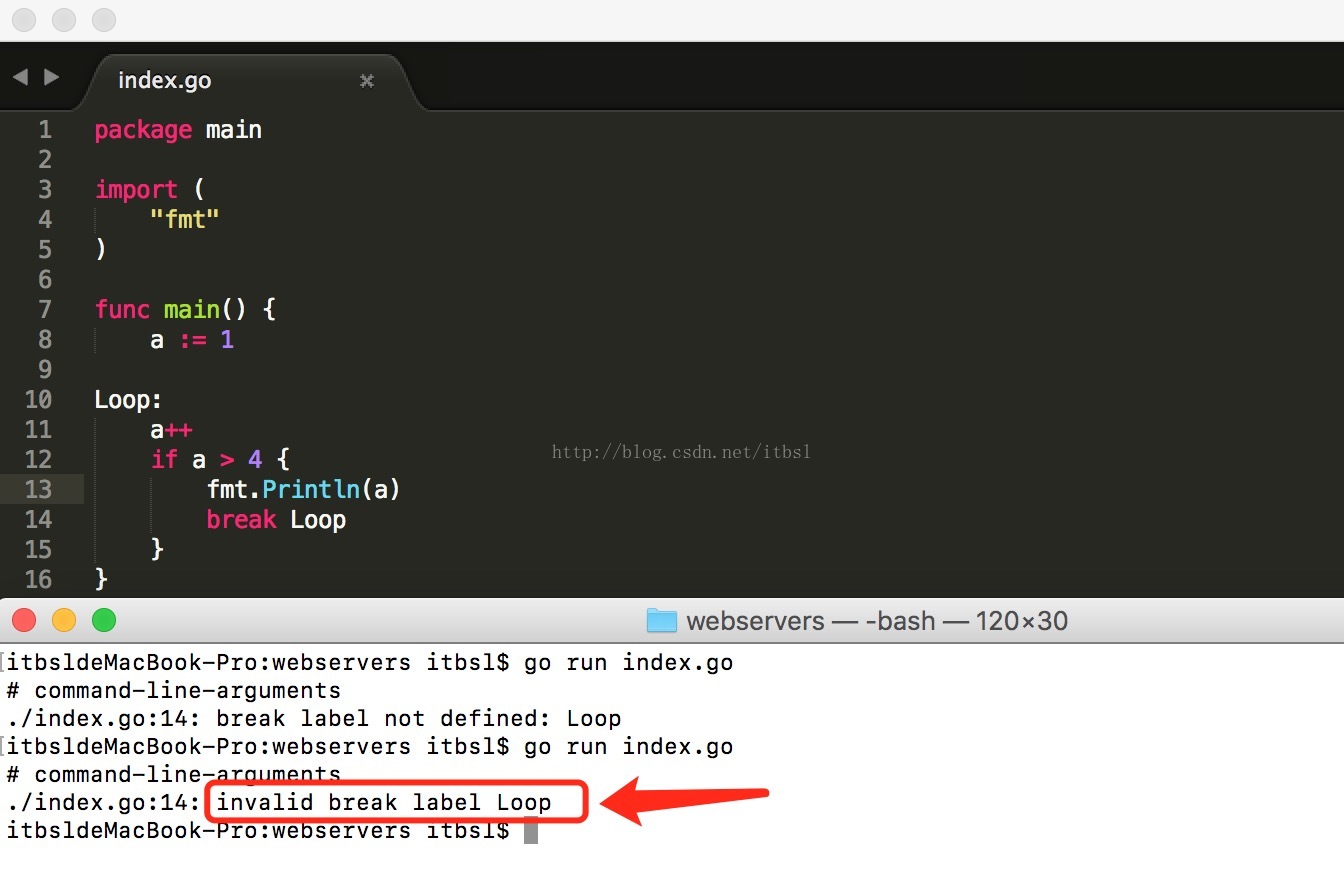
Task: Minimize Terminal with the yellow button
Action: 64,620
